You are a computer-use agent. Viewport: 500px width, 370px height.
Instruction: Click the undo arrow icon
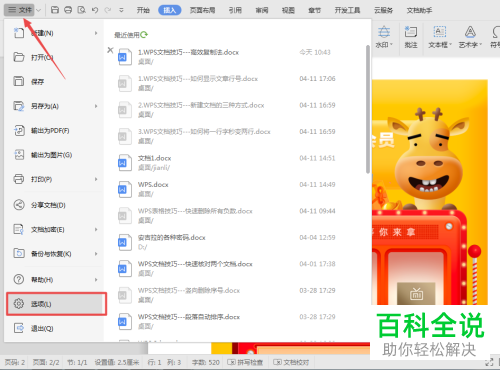95,10
